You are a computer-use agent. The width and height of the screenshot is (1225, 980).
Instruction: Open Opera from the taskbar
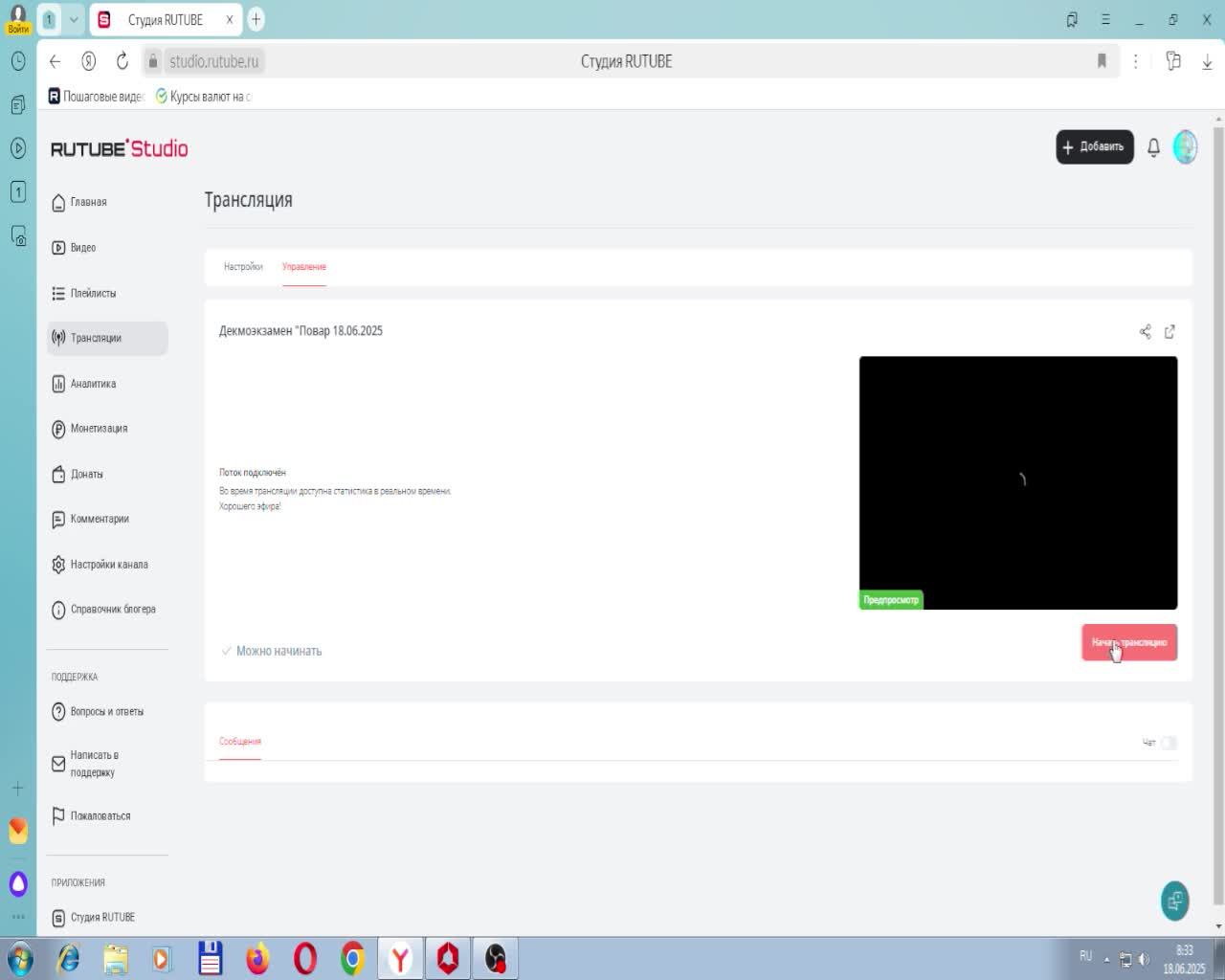click(x=305, y=959)
